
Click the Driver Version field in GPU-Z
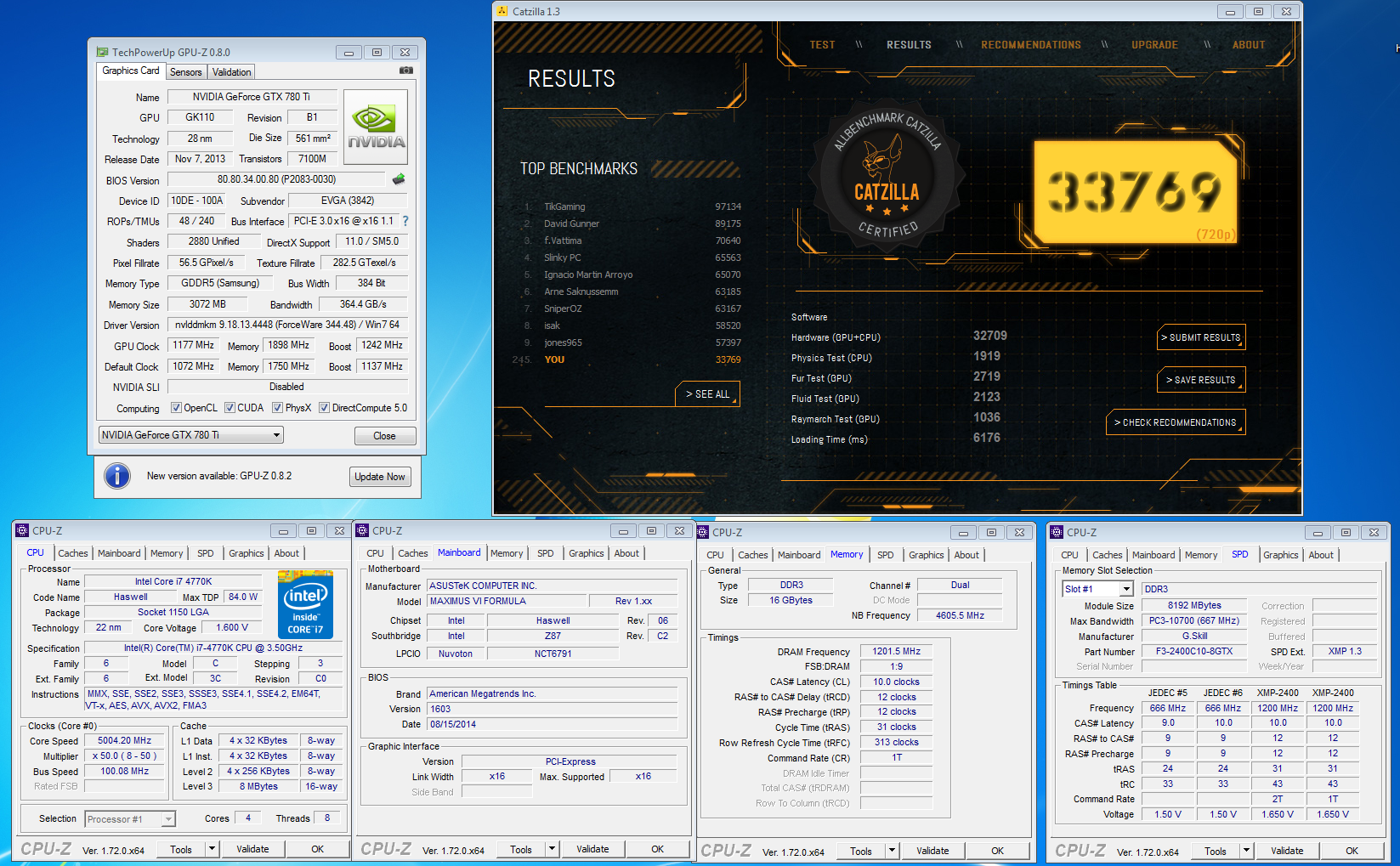(x=287, y=325)
